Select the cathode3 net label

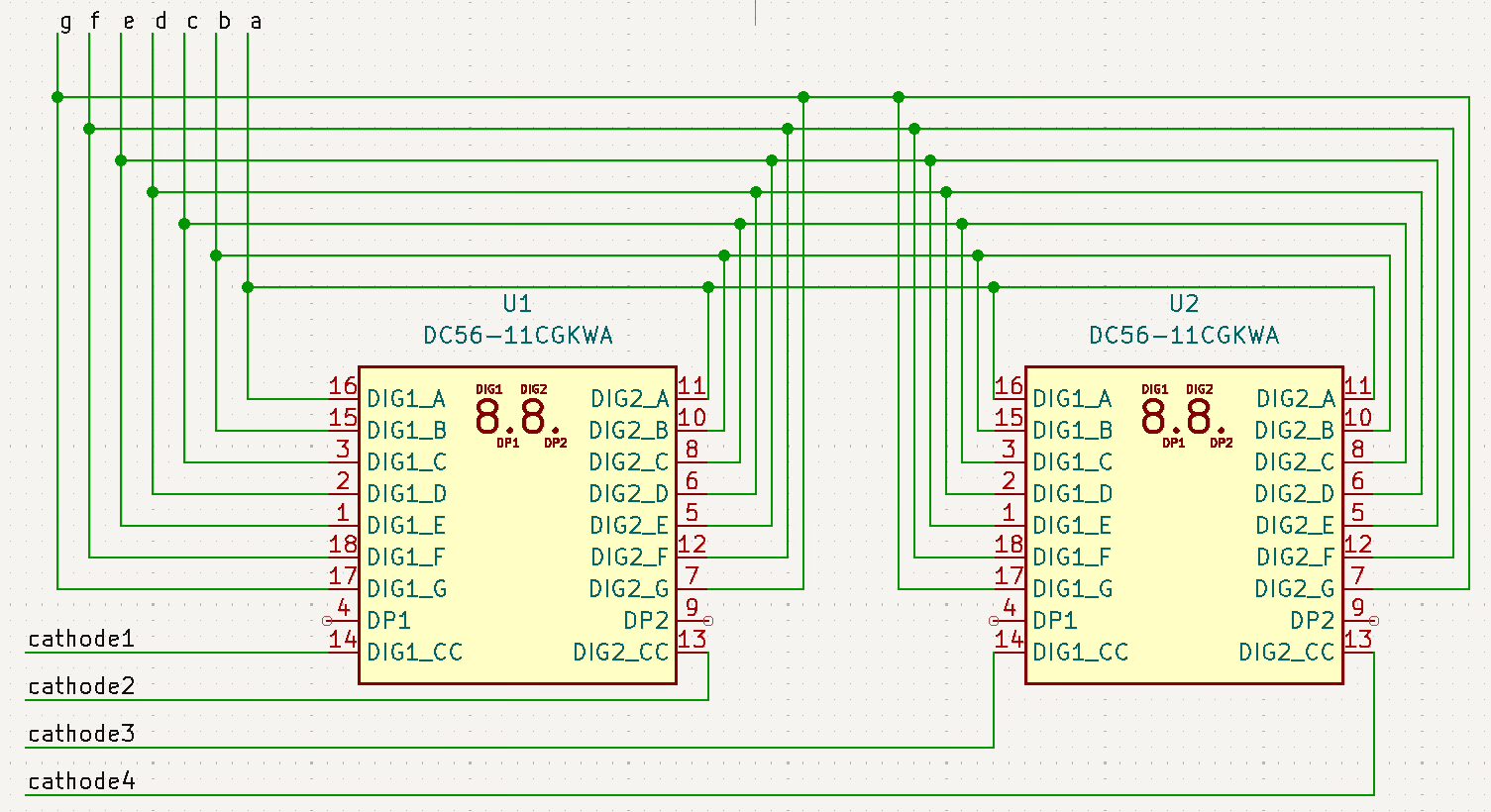click(x=80, y=734)
